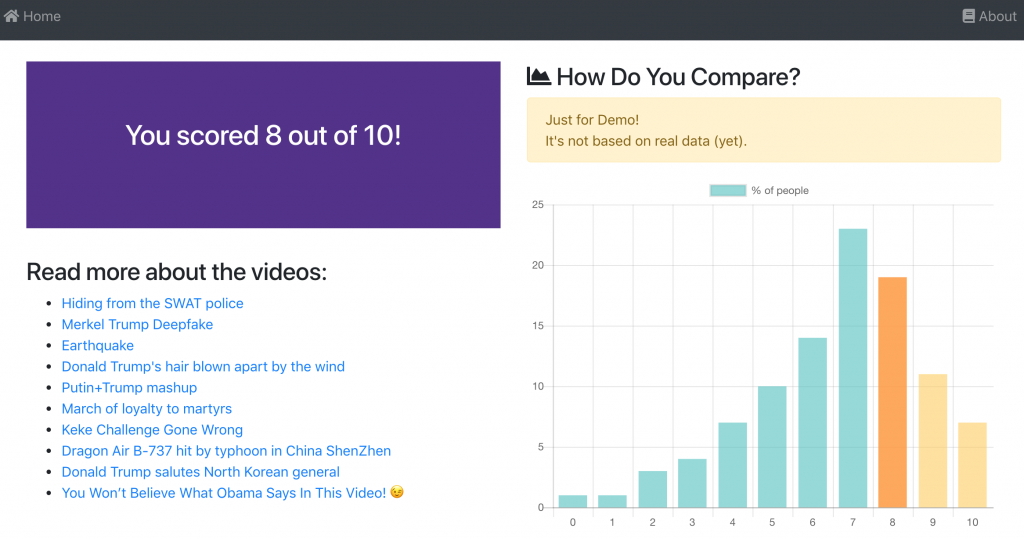This screenshot has height=539, width=1024.
Task: Click the 'How Do You Compare?' heading
Action: point(678,77)
